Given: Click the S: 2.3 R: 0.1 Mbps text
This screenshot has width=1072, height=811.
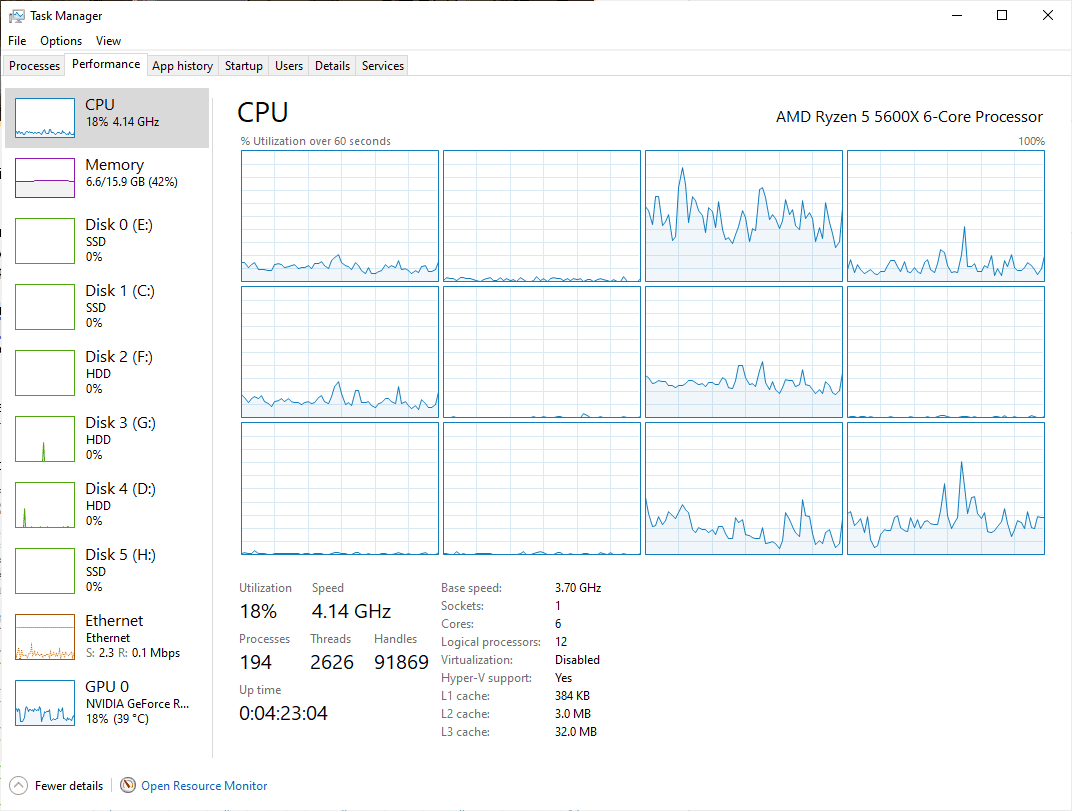Looking at the screenshot, I should click(133, 653).
